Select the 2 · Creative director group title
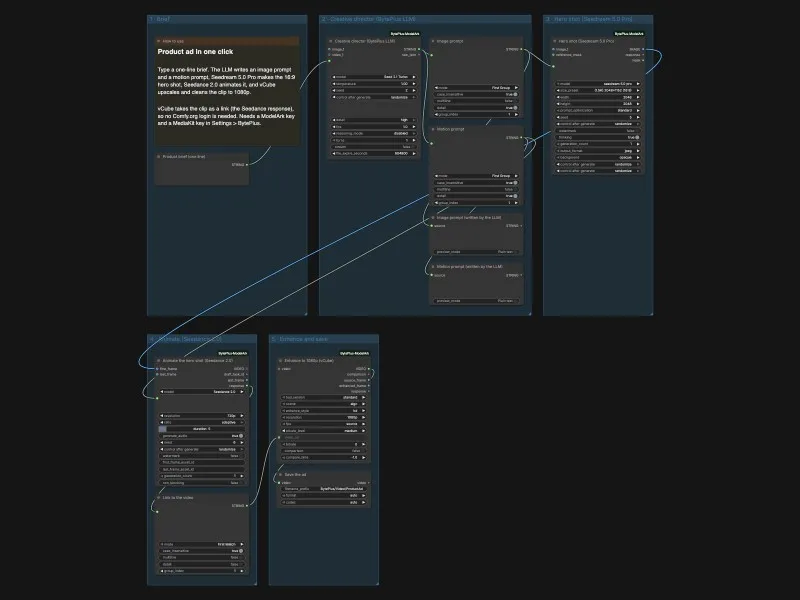 click(368, 19)
